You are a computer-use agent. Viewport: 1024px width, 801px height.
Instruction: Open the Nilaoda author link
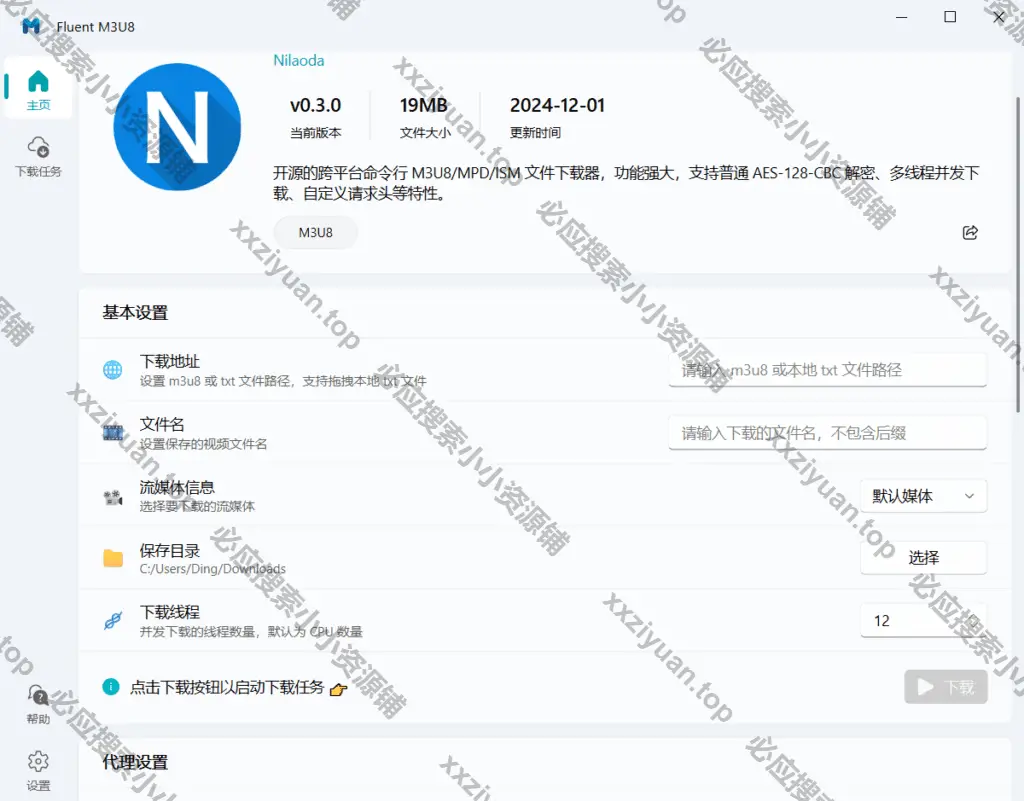298,60
